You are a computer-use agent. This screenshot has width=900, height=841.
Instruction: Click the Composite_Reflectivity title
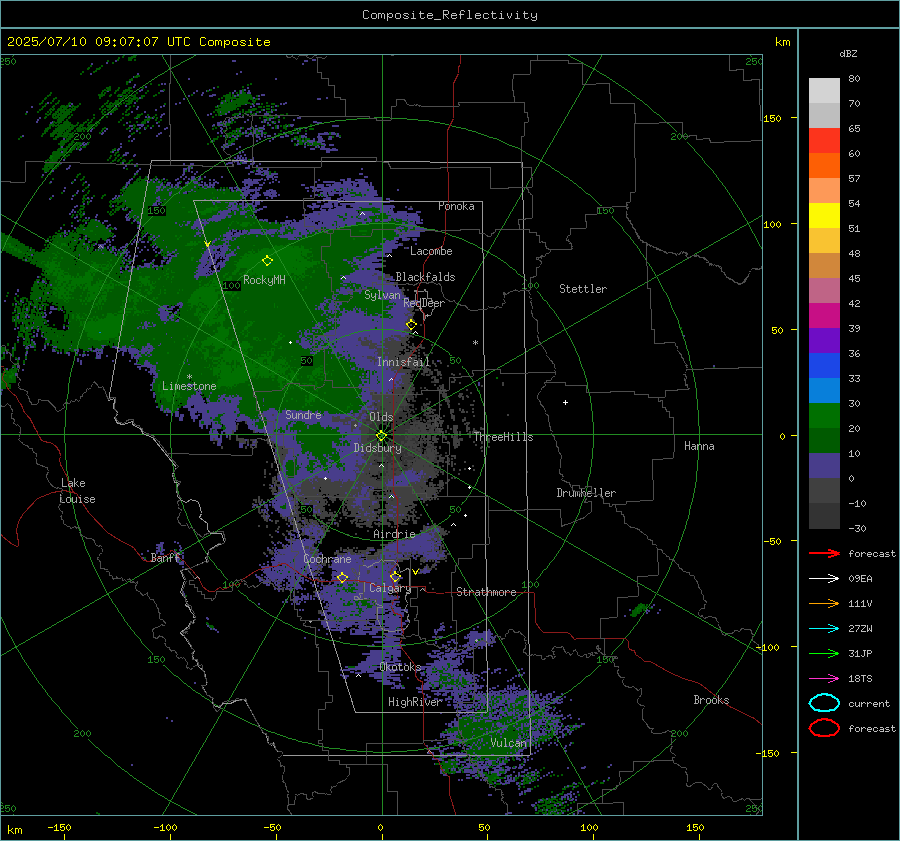click(x=450, y=15)
